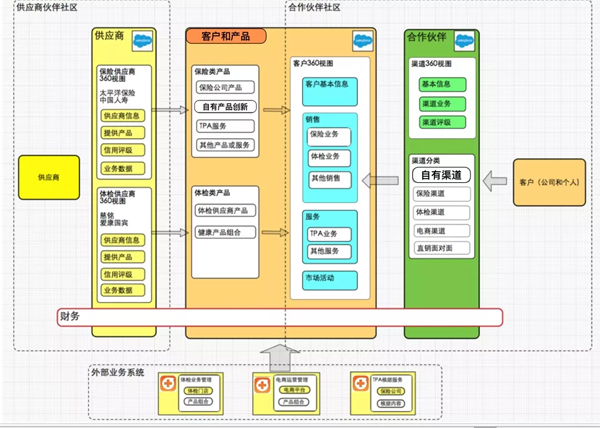The width and height of the screenshot is (600, 428).
Task: Click the 财务 horizontal bar
Action: pos(280,317)
